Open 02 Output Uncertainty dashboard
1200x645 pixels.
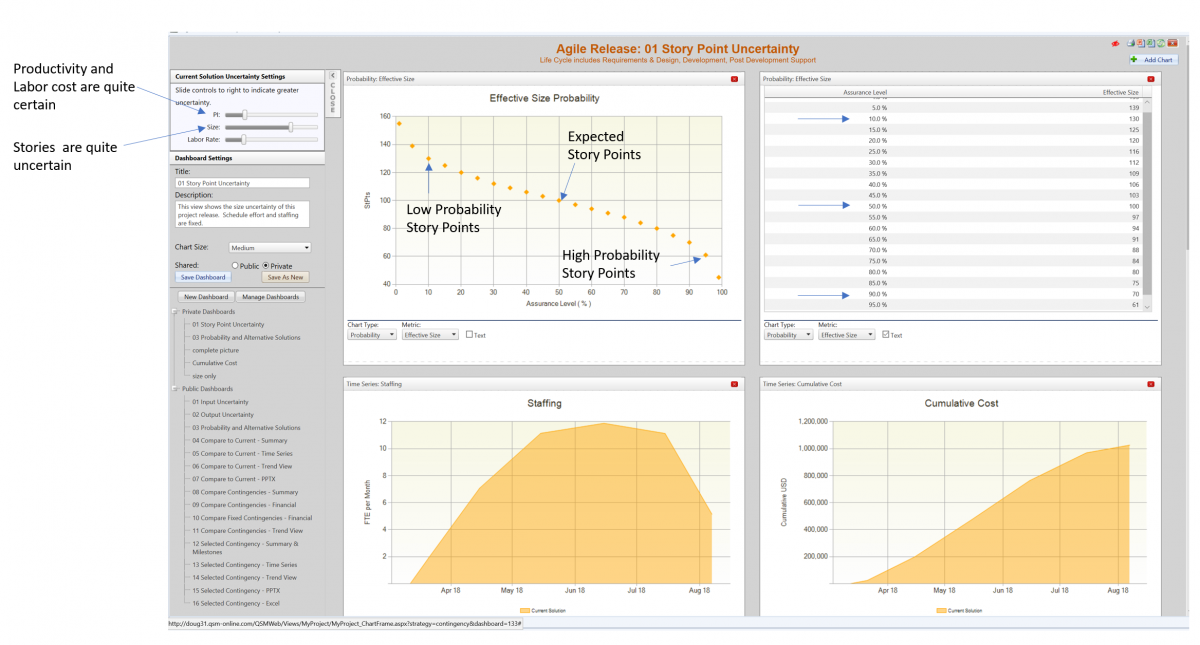[223, 414]
